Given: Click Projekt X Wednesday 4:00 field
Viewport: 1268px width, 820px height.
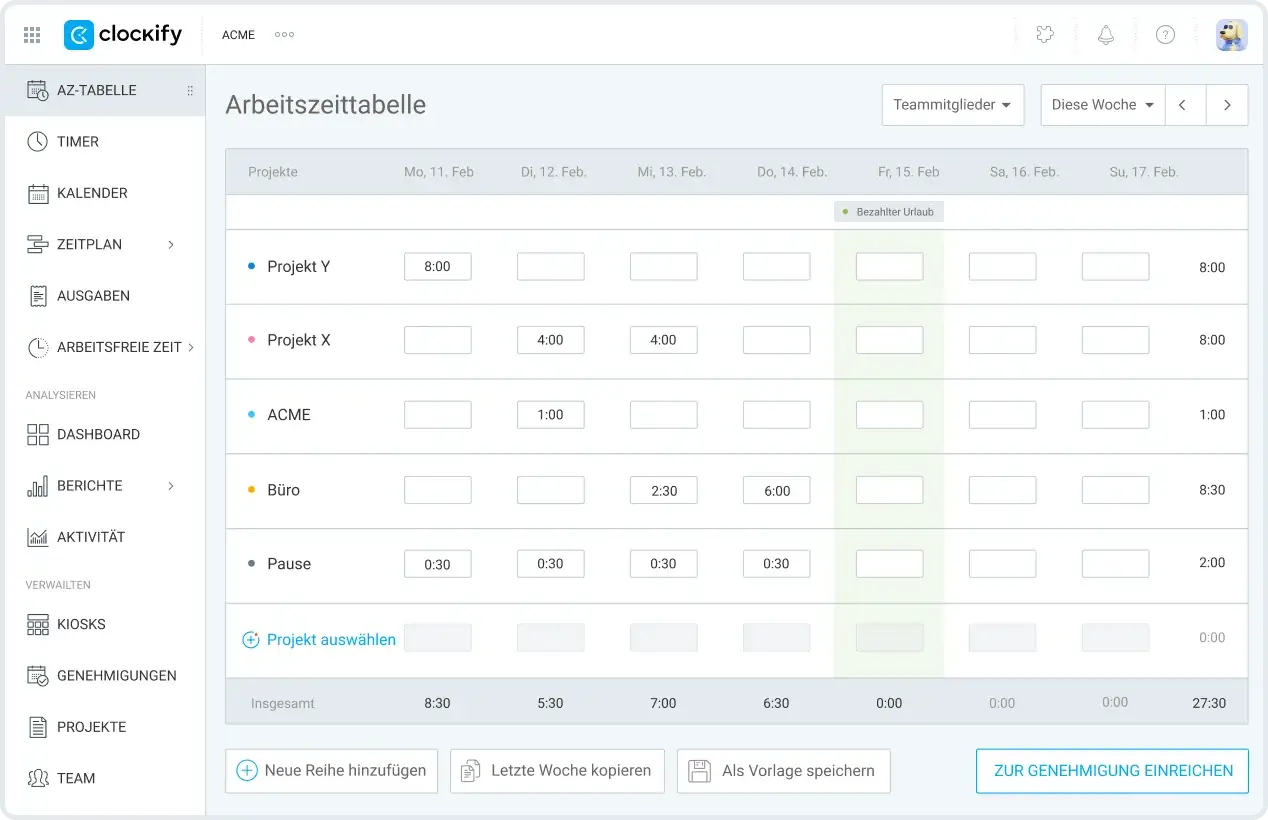Looking at the screenshot, I should click(x=664, y=340).
